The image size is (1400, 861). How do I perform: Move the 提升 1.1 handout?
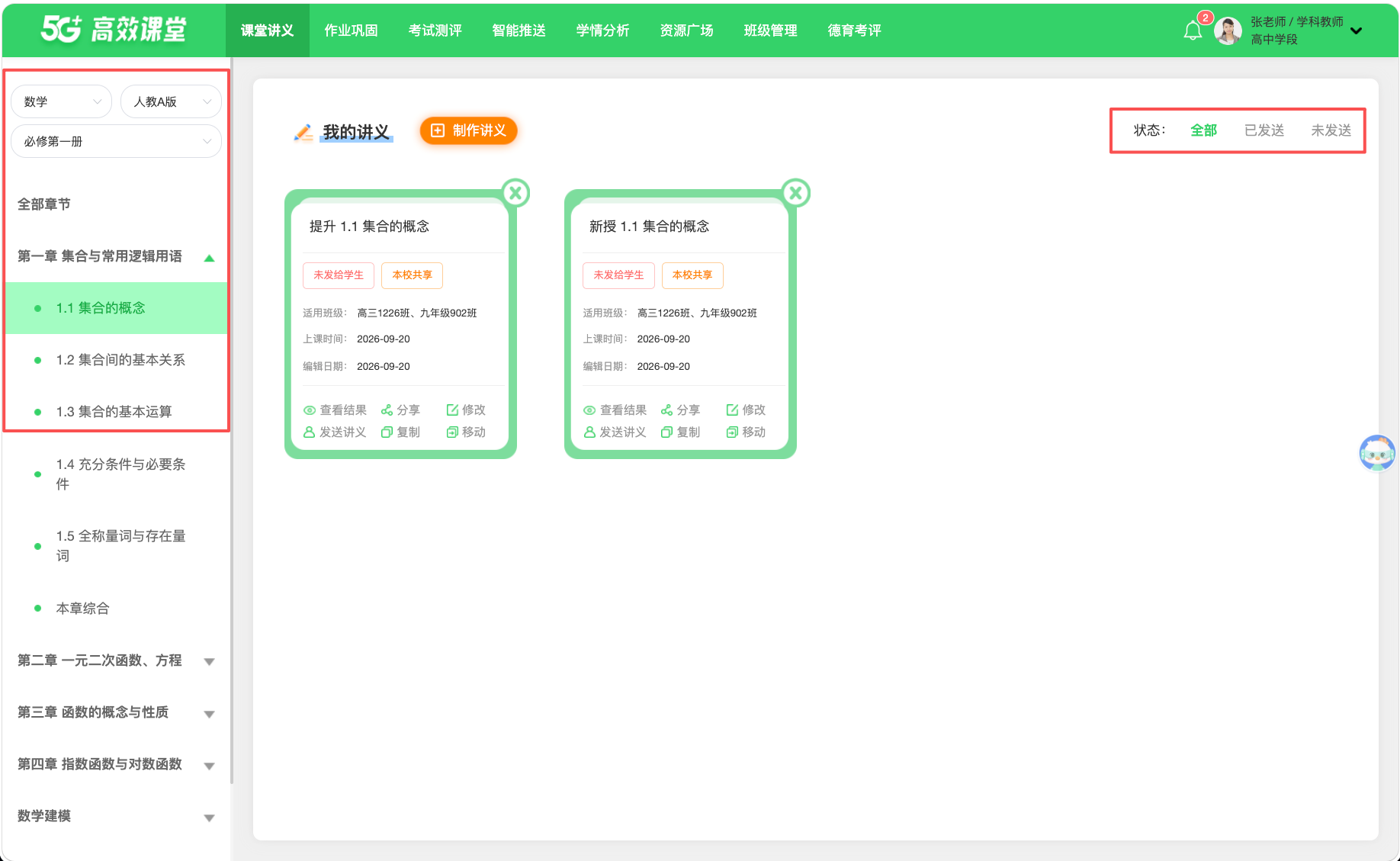pos(466,432)
